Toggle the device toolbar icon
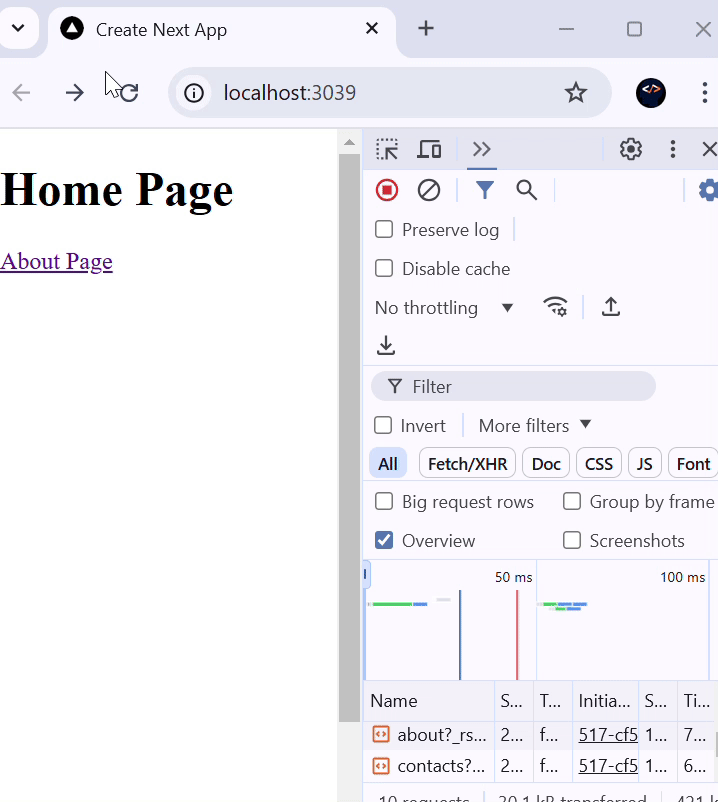Screen dimensions: 718x802 point(429,150)
